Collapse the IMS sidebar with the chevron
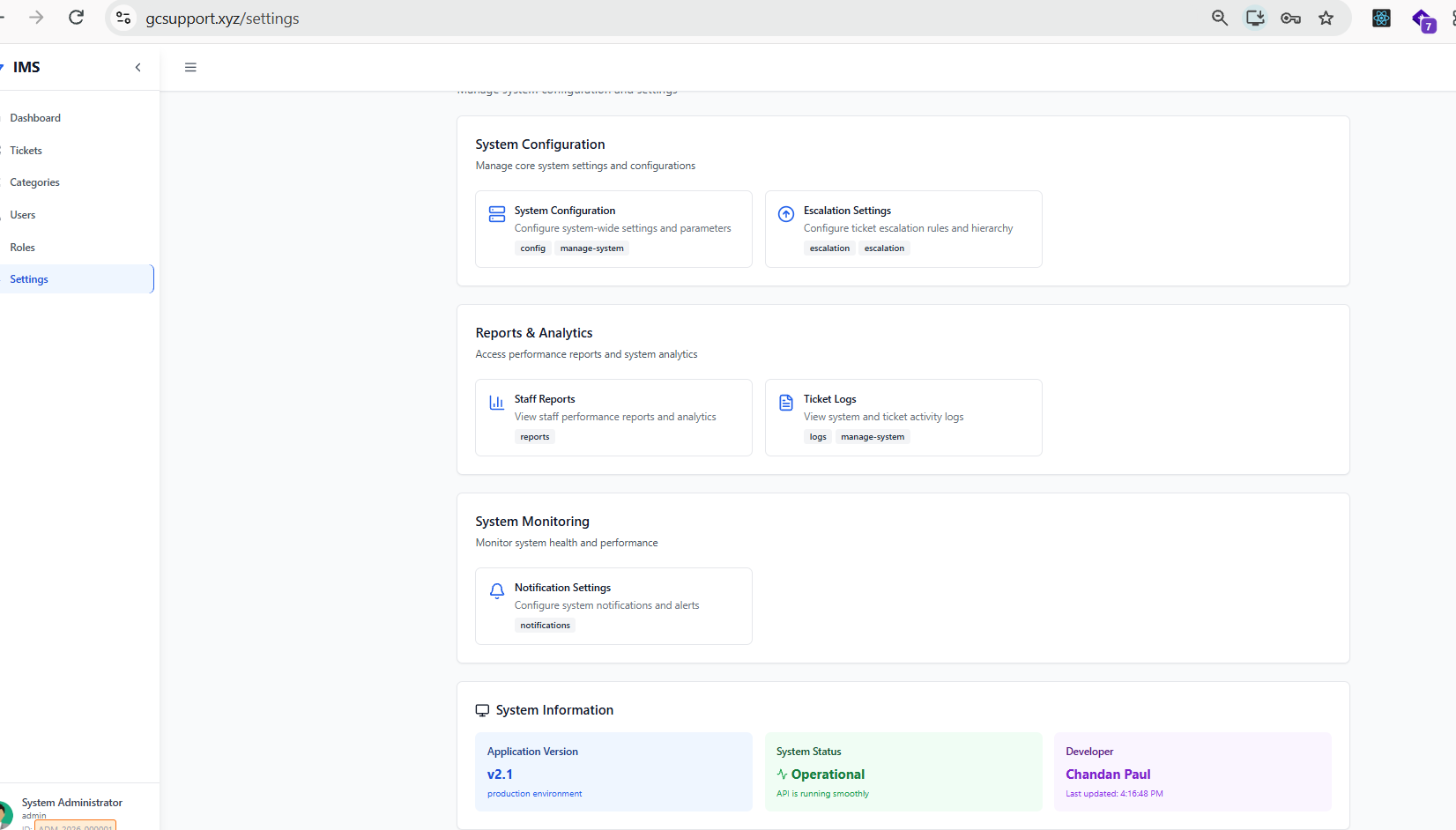This screenshot has width=1456, height=830. [x=137, y=67]
